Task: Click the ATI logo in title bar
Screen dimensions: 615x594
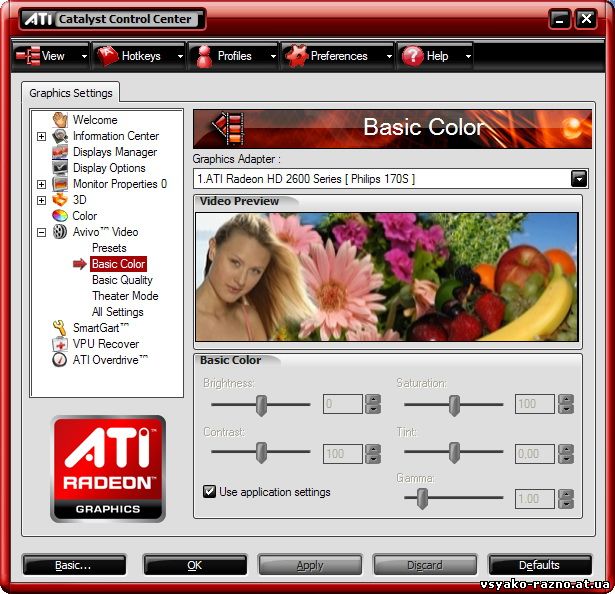Action: 38,19
